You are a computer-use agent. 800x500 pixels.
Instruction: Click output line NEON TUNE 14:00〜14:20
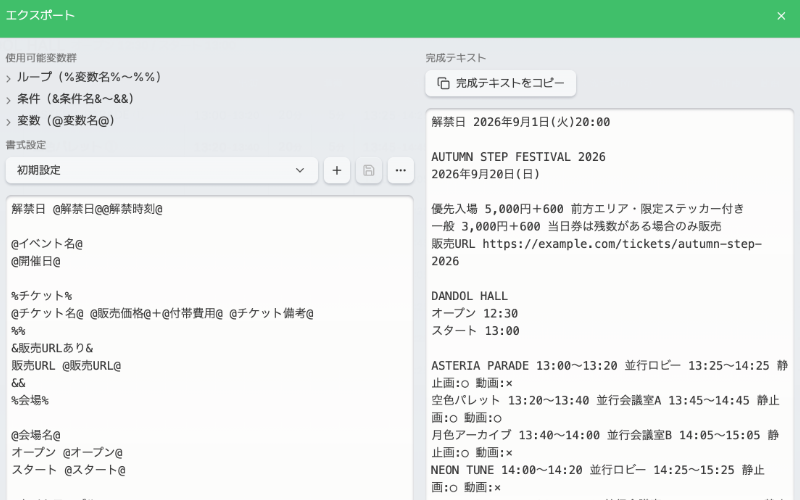tap(597, 479)
